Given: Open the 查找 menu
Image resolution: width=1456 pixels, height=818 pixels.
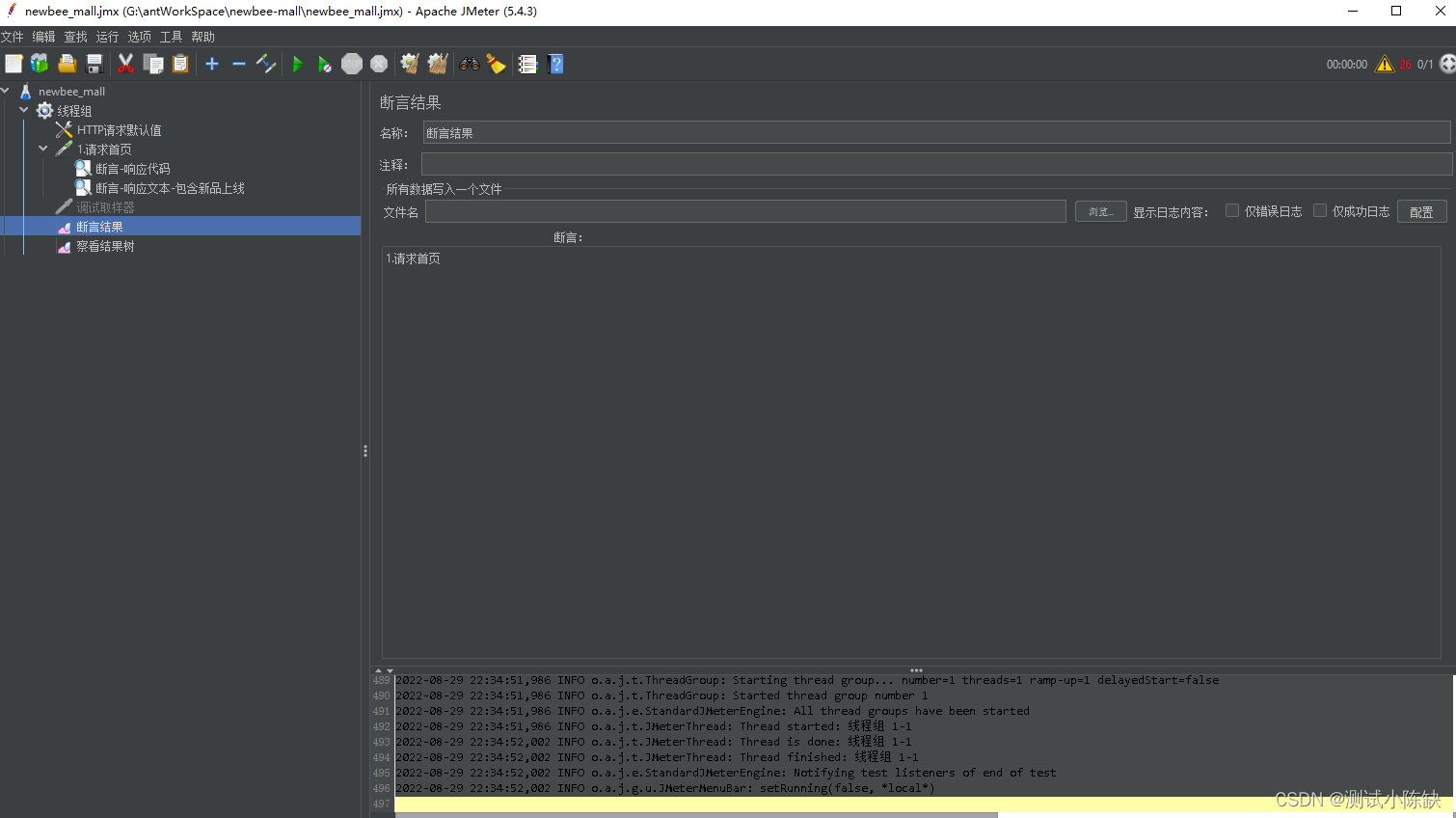Looking at the screenshot, I should coord(75,37).
